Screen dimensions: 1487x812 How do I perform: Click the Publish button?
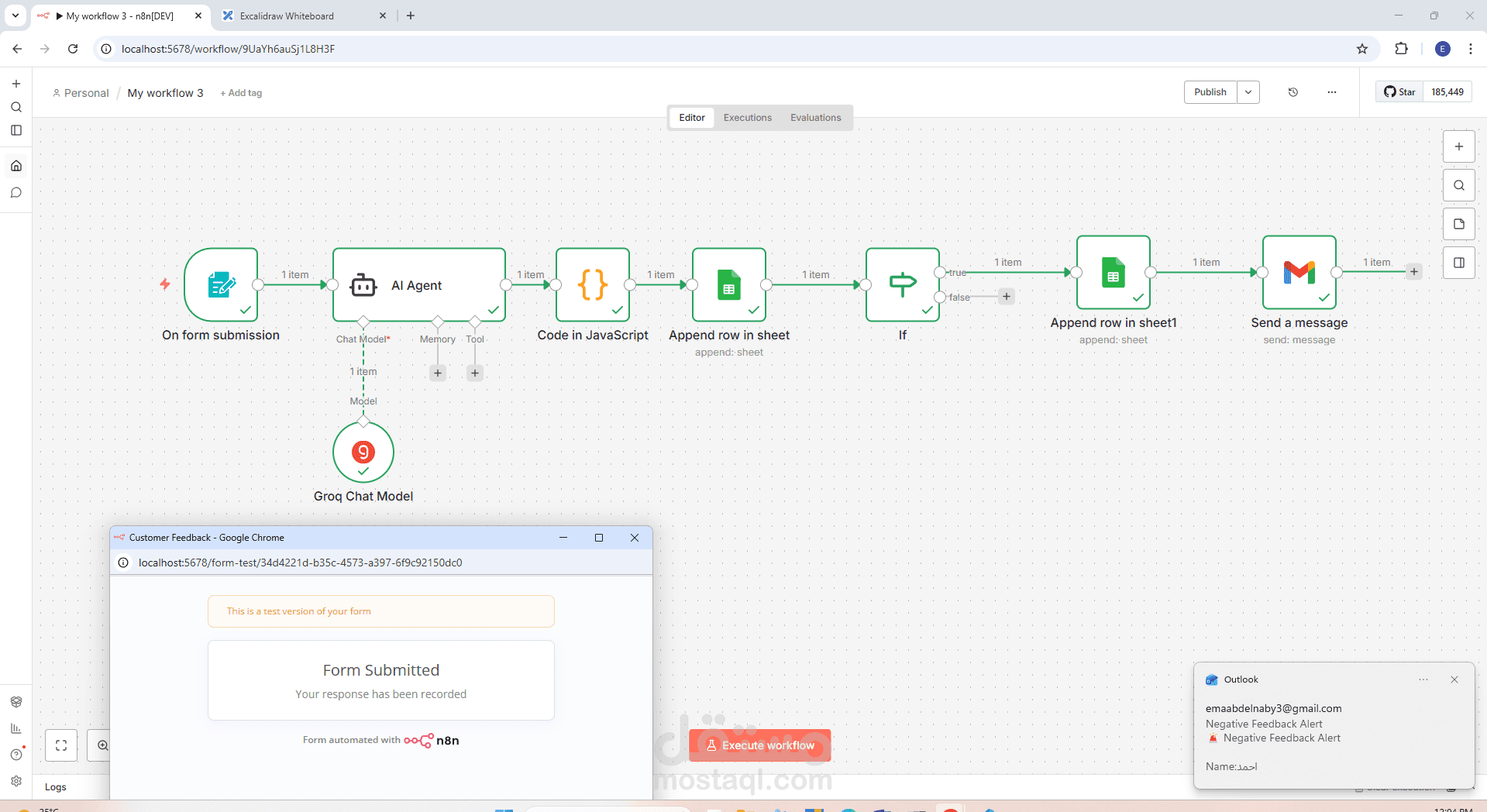[1210, 92]
